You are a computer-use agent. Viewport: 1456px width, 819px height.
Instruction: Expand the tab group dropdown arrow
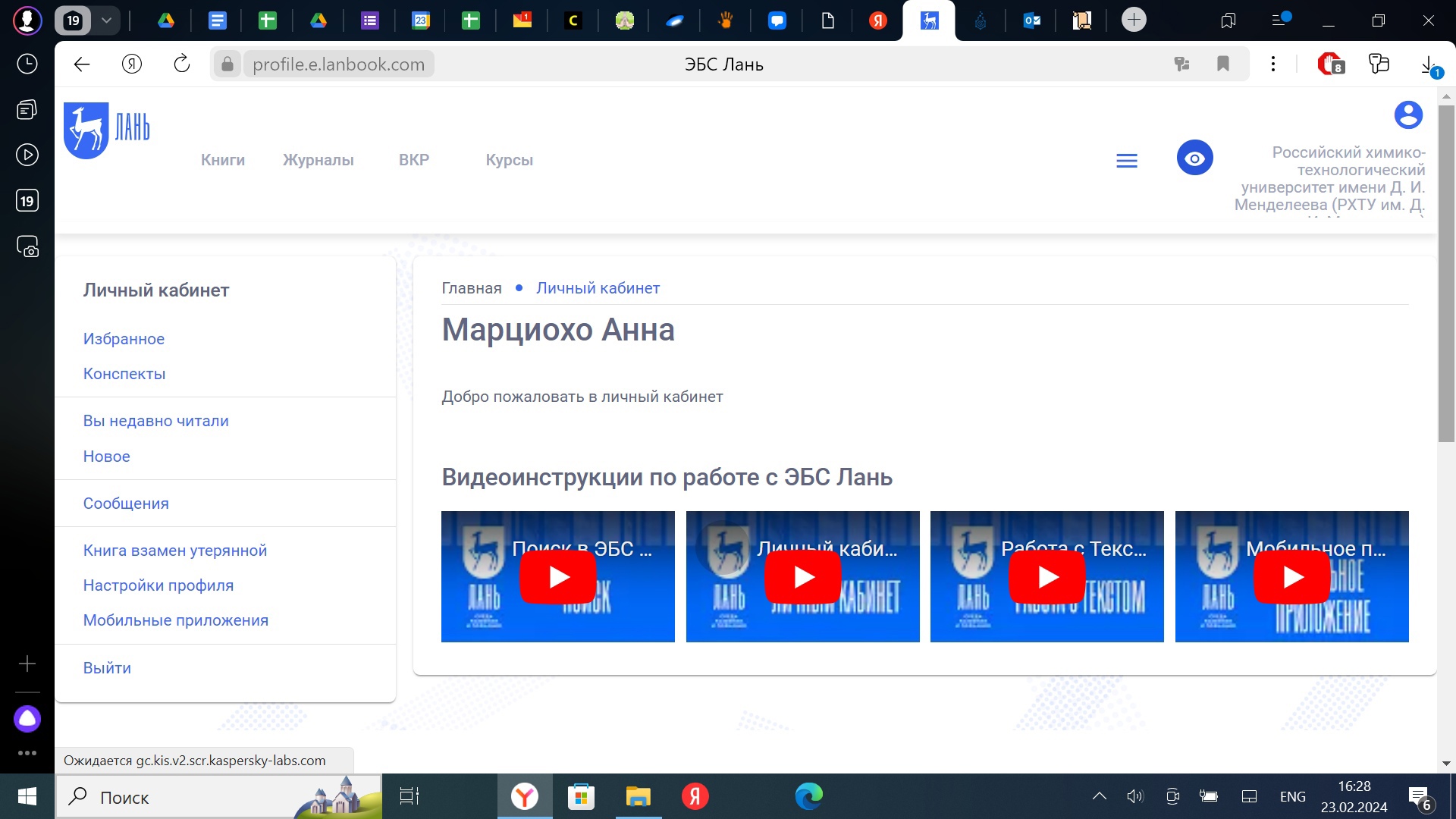coord(107,20)
